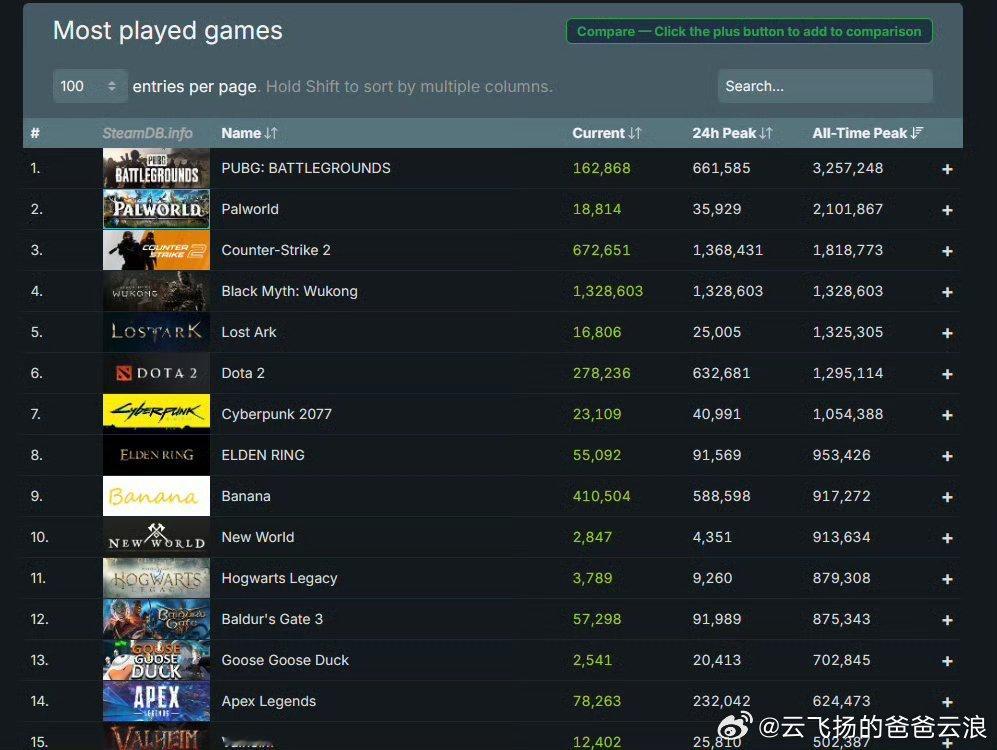This screenshot has height=750, width=997.
Task: Select 24h peak value 1,368,431
Action: (x=727, y=250)
